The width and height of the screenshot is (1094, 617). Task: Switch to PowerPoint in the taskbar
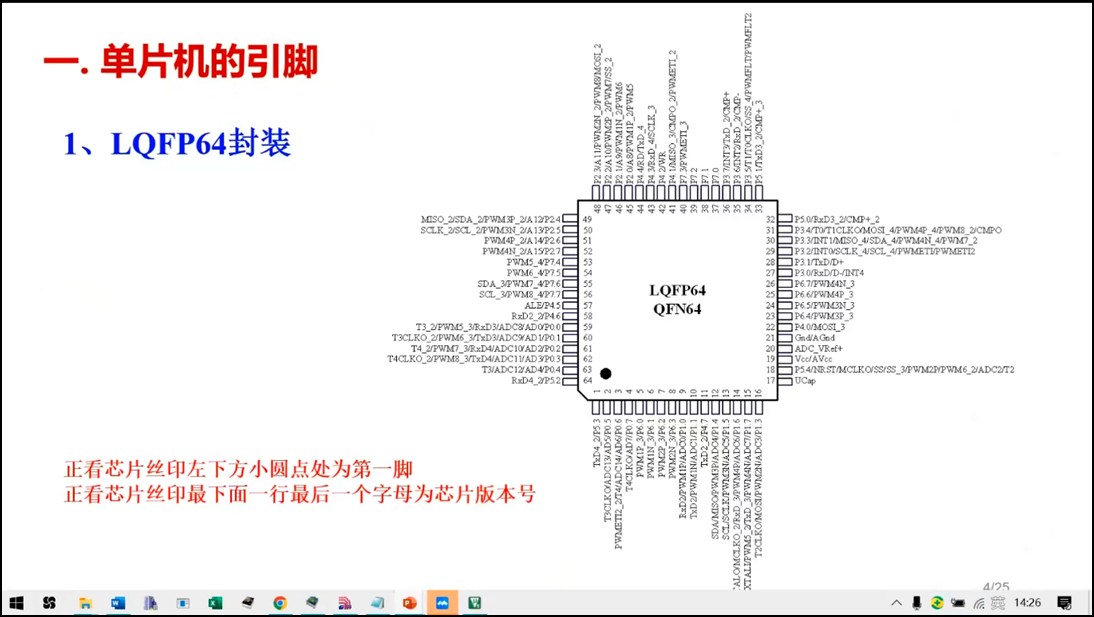tap(409, 603)
